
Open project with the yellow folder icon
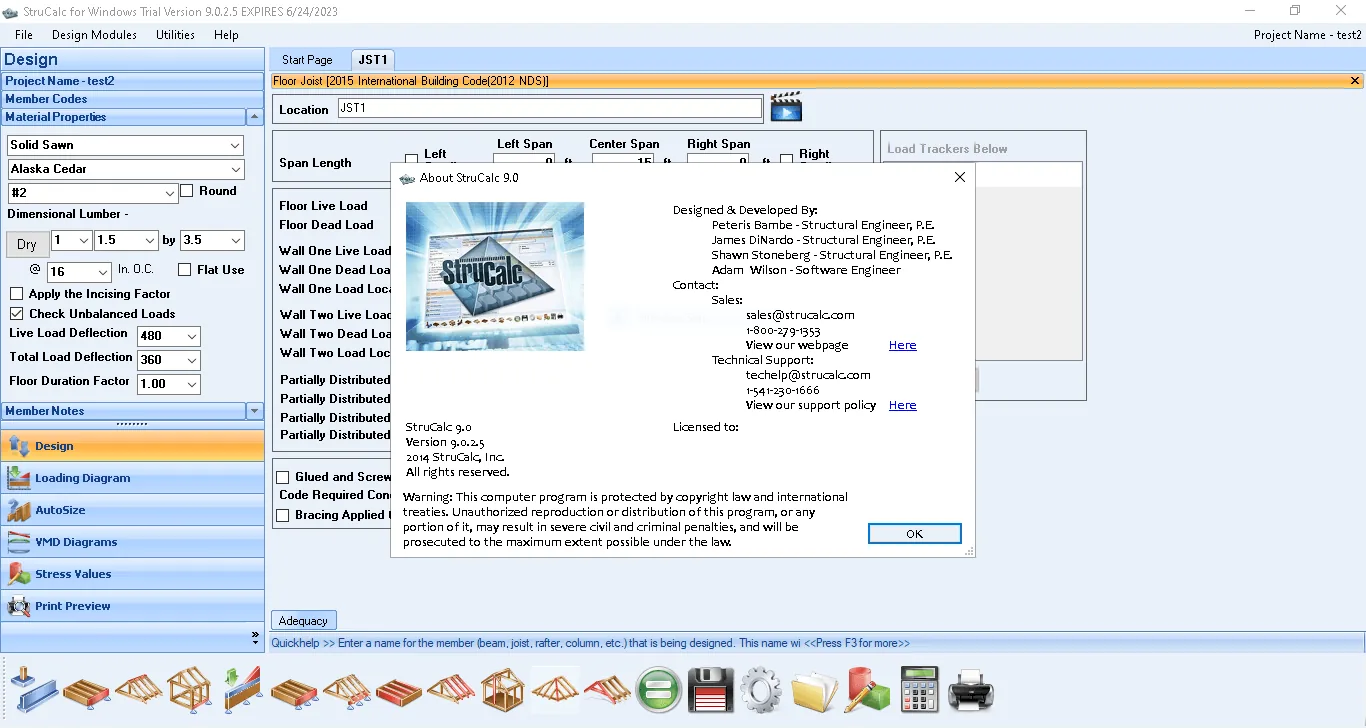point(814,690)
